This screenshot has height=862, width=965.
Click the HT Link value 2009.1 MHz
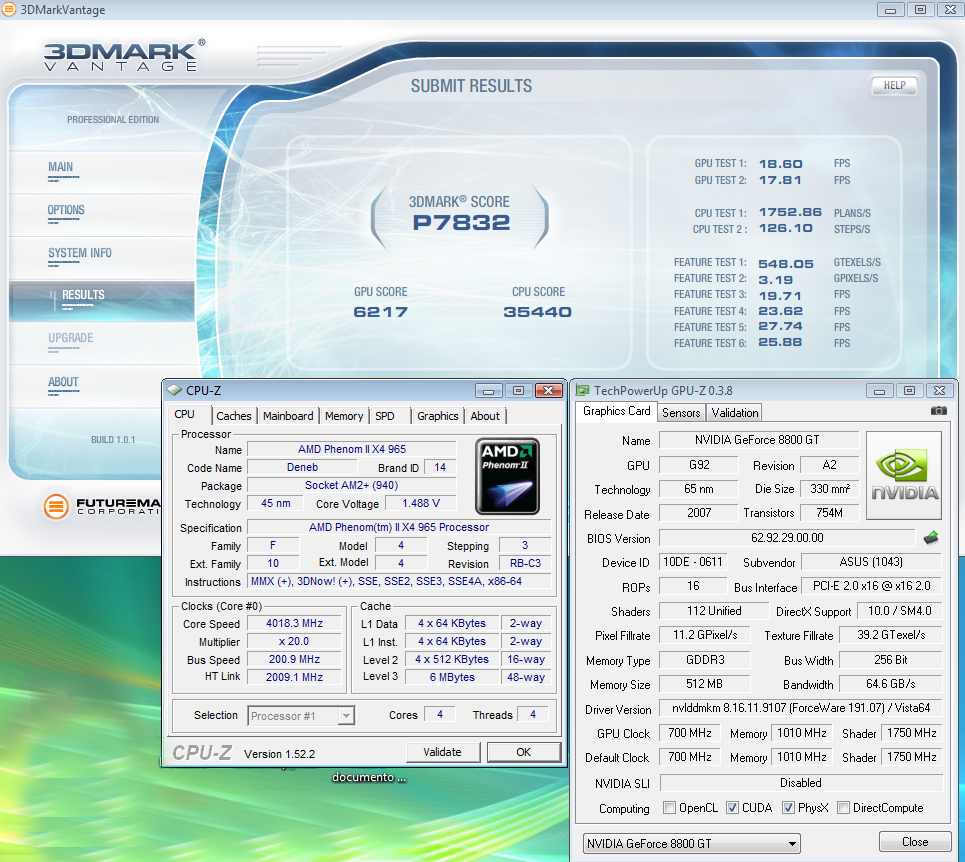[x=294, y=677]
